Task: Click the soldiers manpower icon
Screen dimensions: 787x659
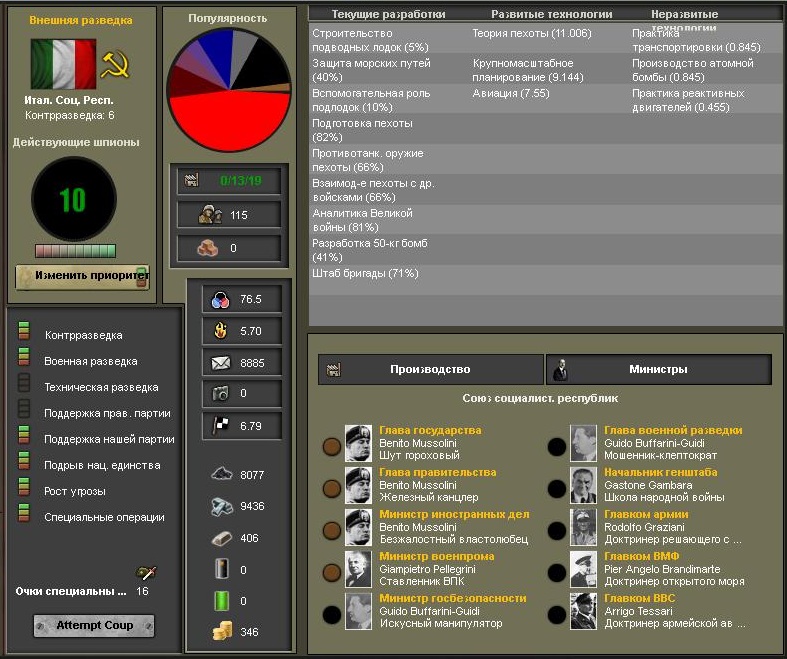Action: 211,214
